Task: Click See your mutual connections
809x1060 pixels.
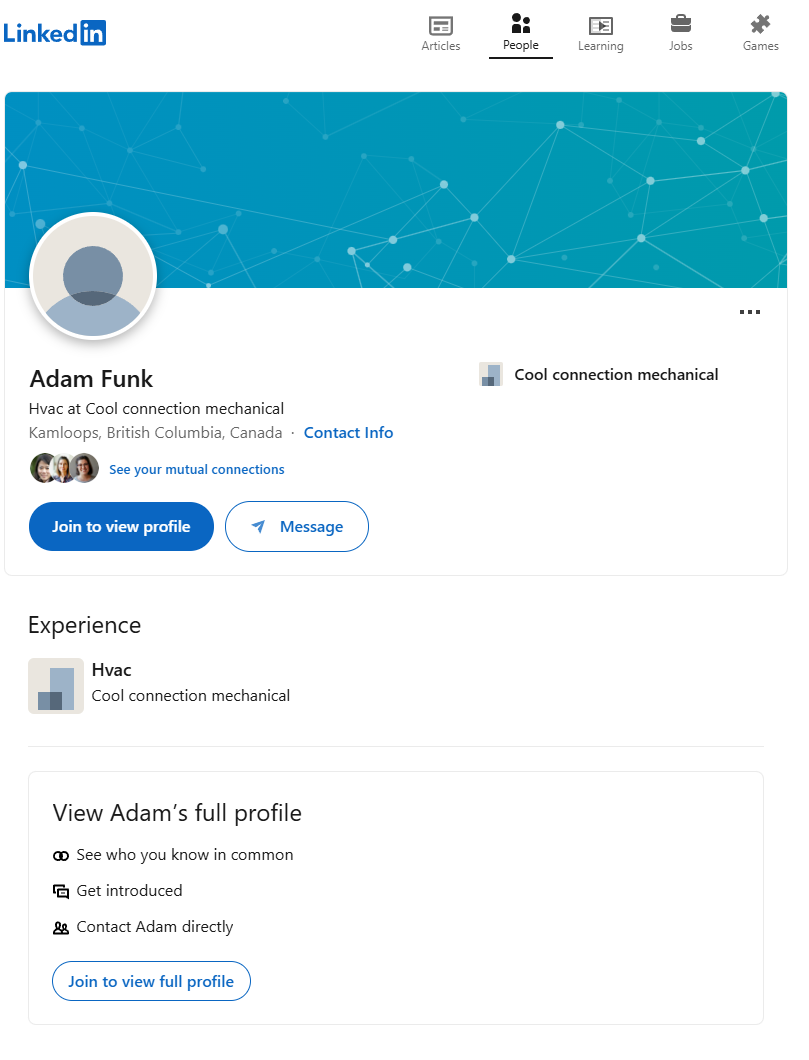Action: click(197, 470)
